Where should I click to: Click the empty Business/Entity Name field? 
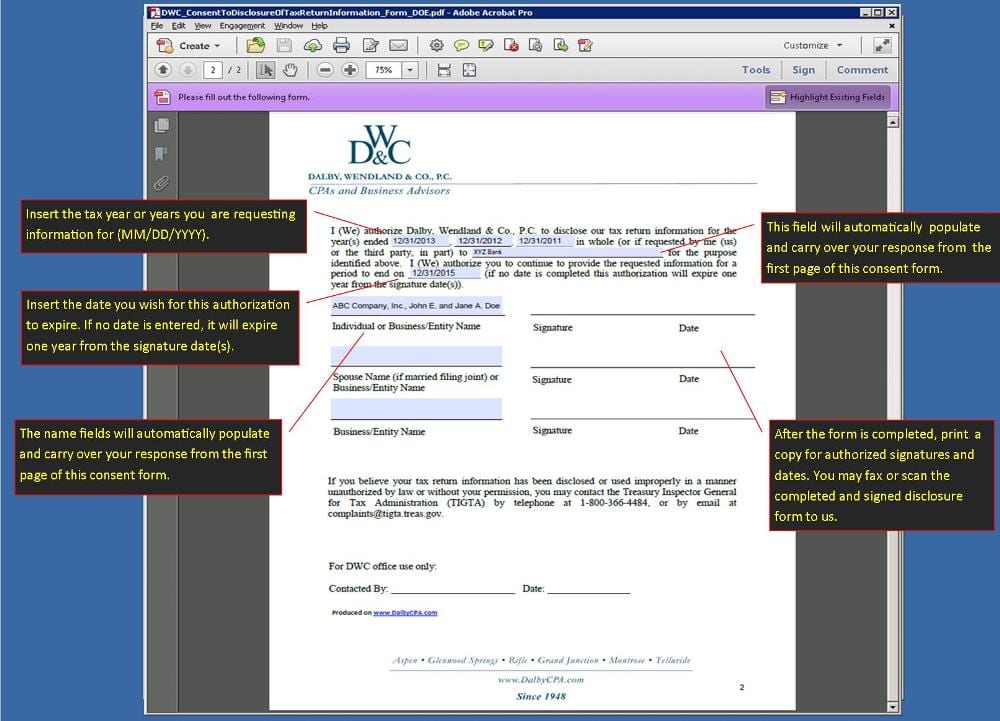click(x=416, y=409)
